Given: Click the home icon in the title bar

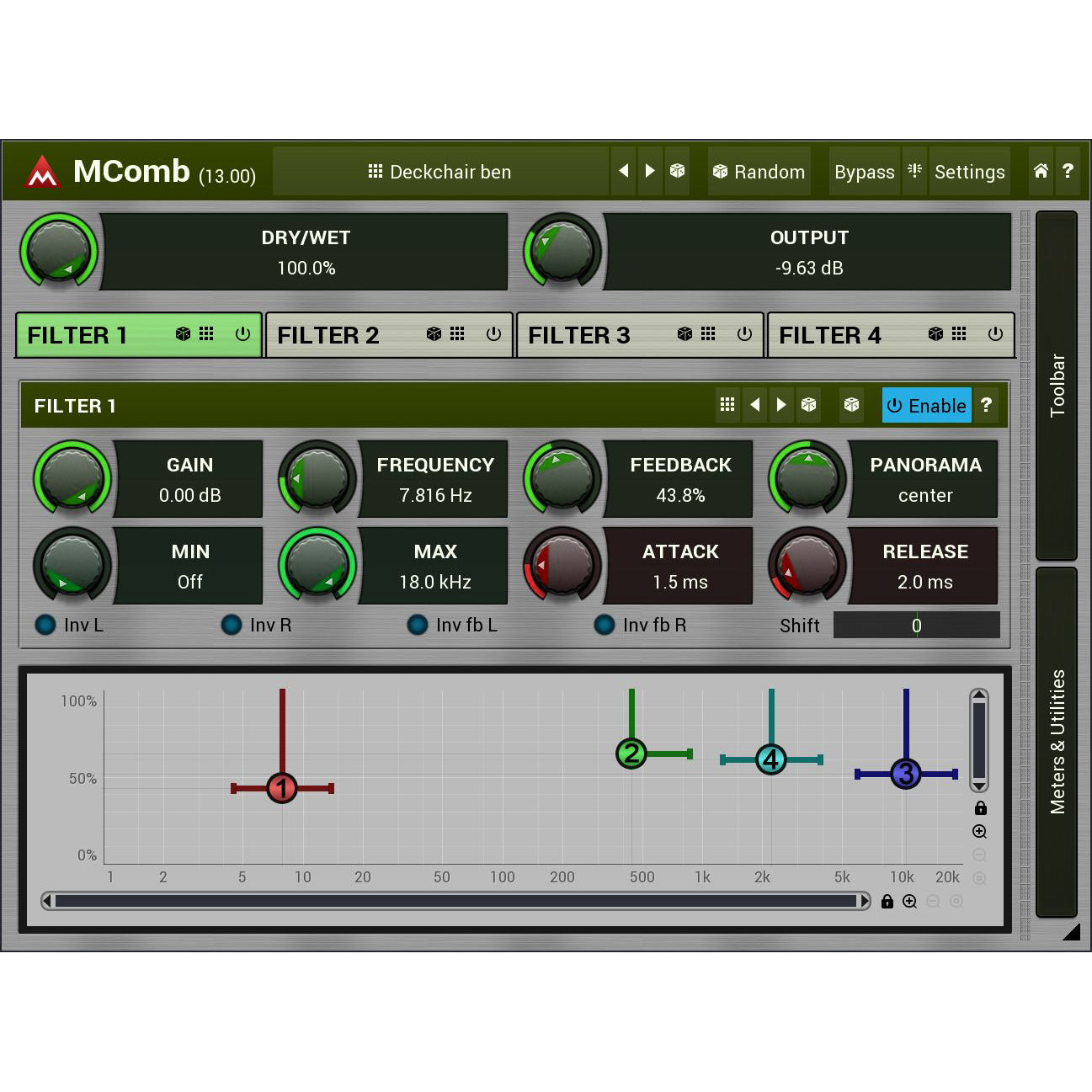Looking at the screenshot, I should coord(1040,171).
